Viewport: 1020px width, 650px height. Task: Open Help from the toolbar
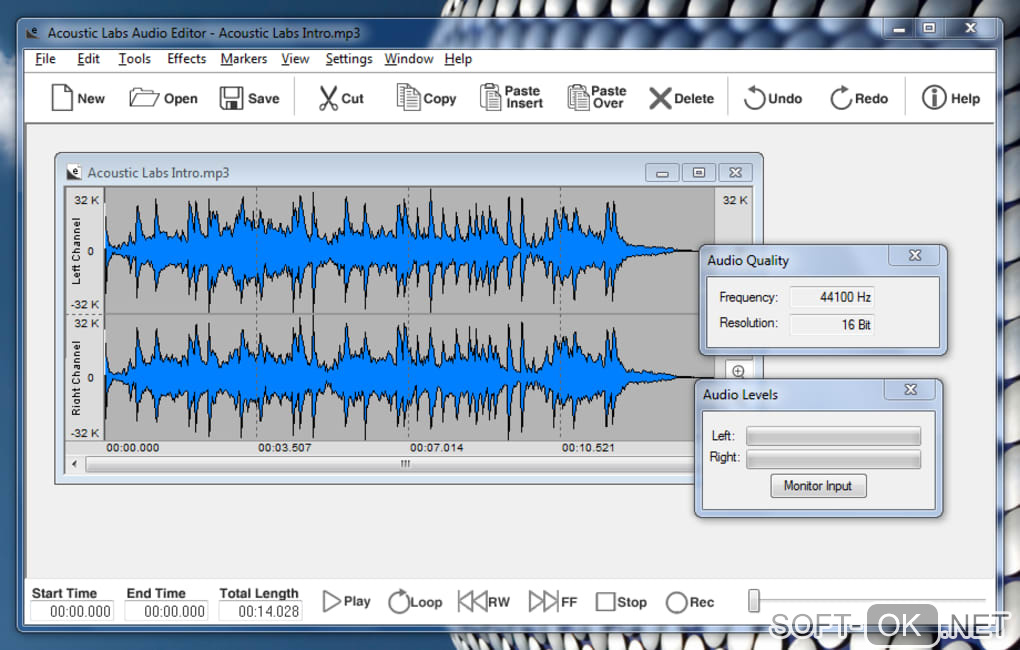pyautogui.click(x=934, y=98)
